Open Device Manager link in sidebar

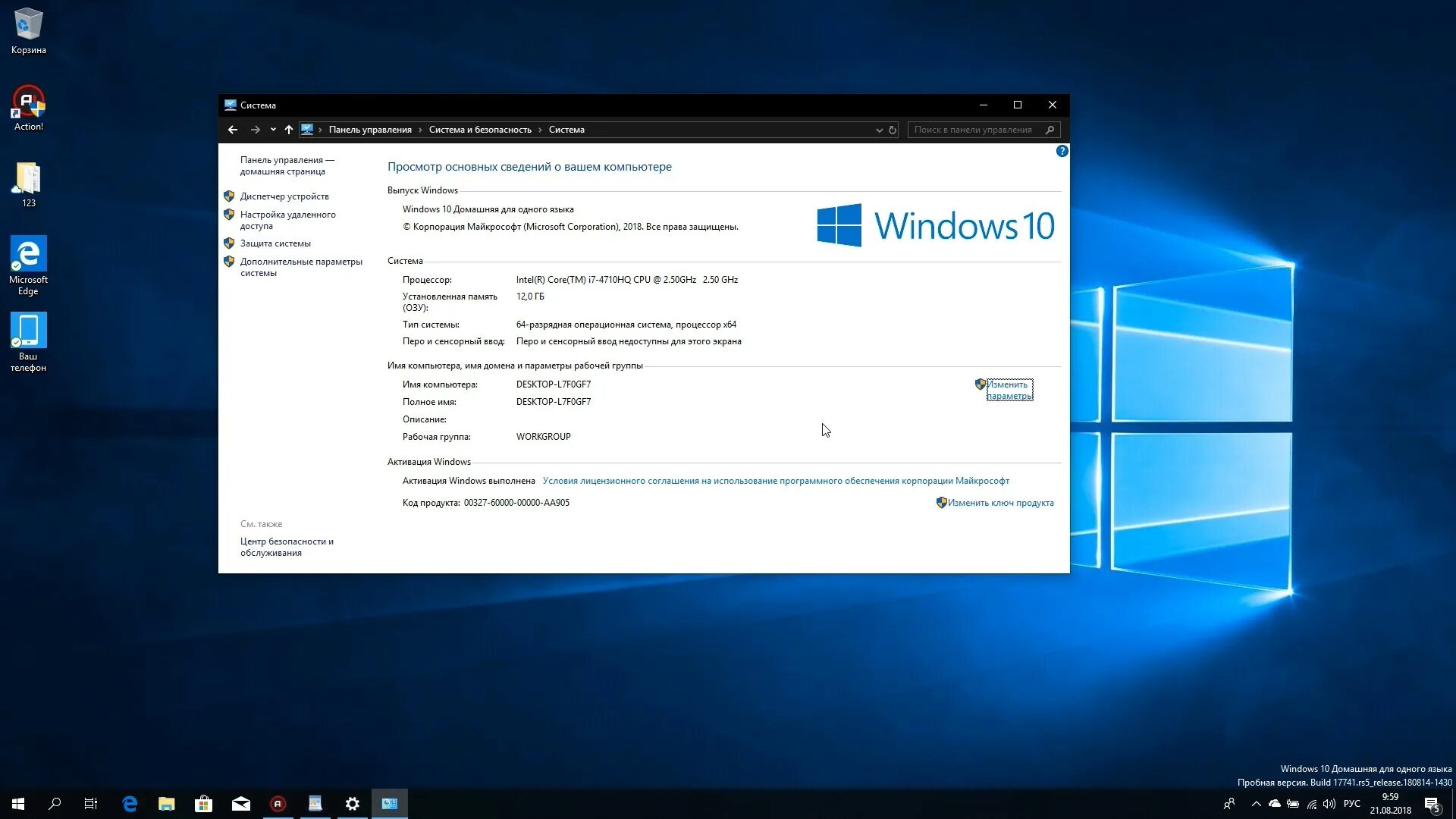tap(284, 196)
